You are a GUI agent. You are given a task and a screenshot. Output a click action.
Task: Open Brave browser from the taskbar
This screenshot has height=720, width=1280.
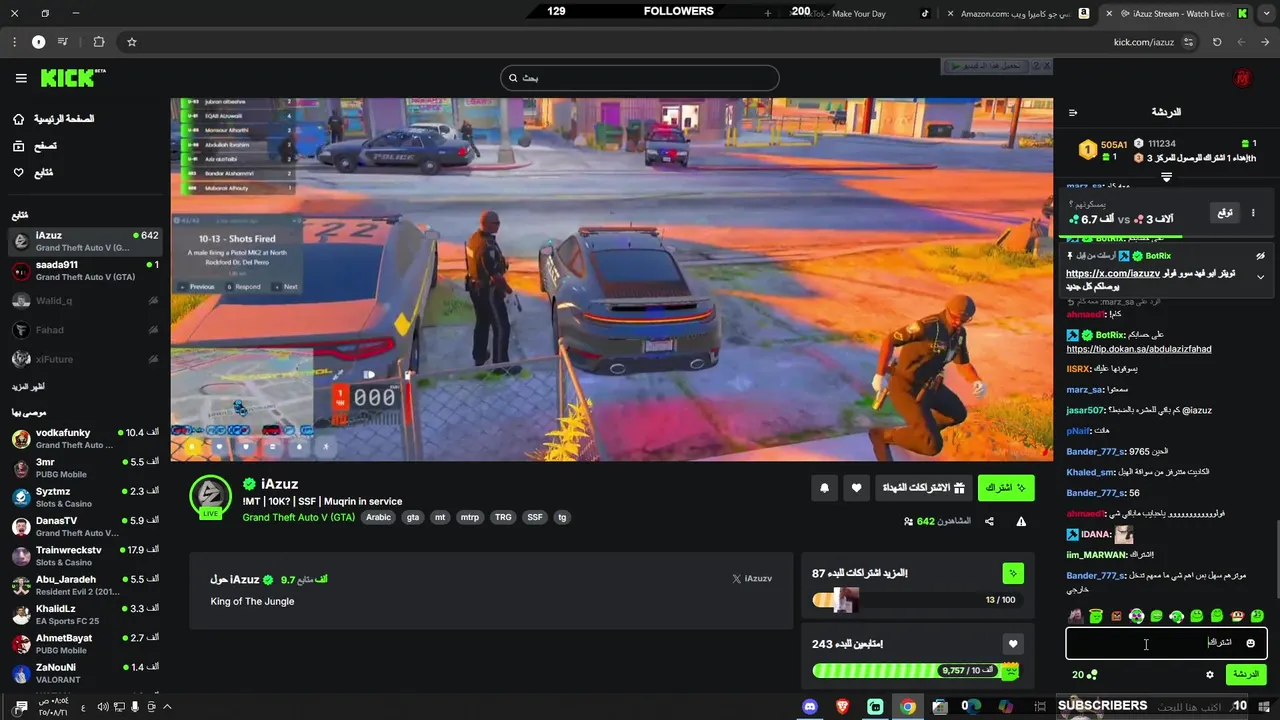[843, 707]
